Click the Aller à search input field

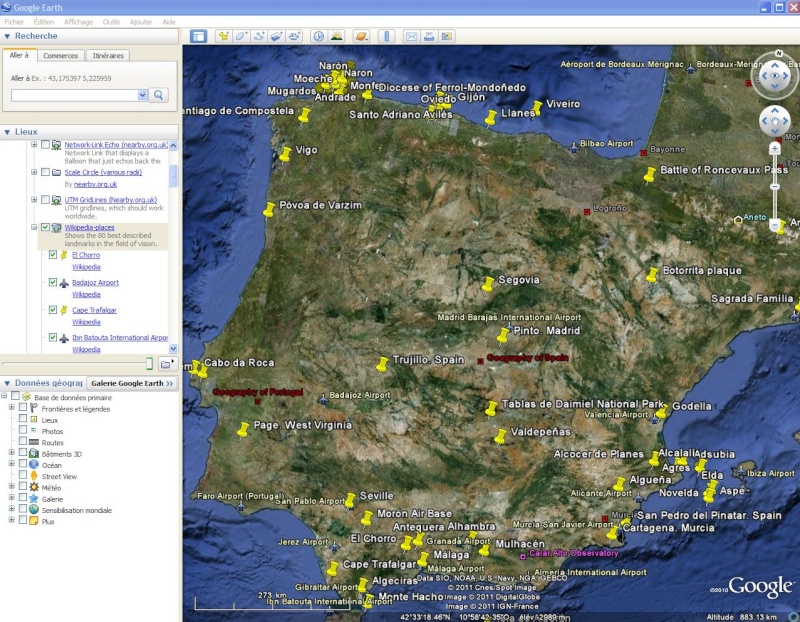pyautogui.click(x=74, y=95)
